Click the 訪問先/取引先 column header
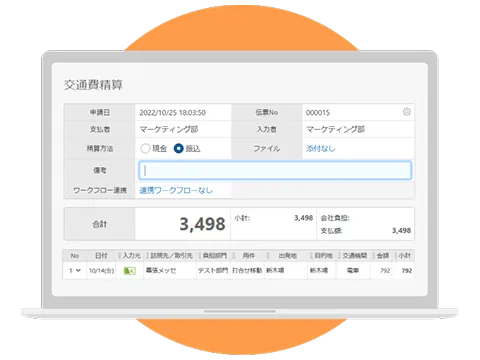480x360 pixels. (171, 256)
